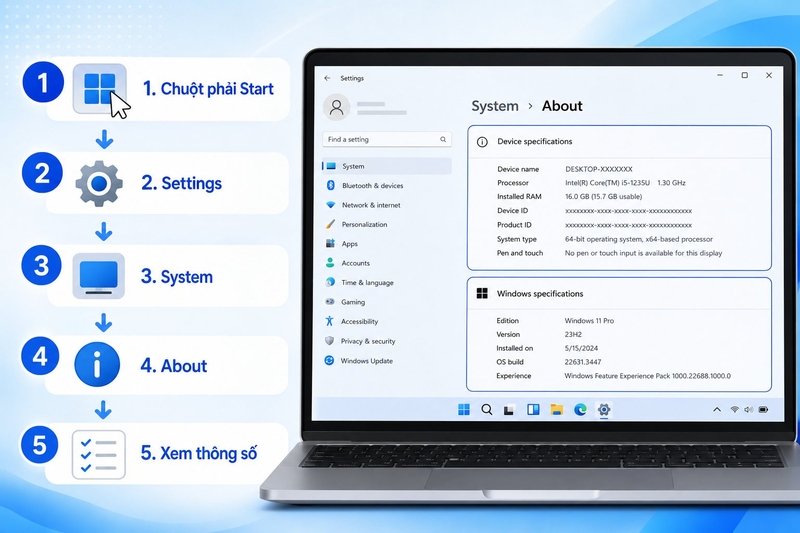Open Personalization settings label

tap(364, 224)
